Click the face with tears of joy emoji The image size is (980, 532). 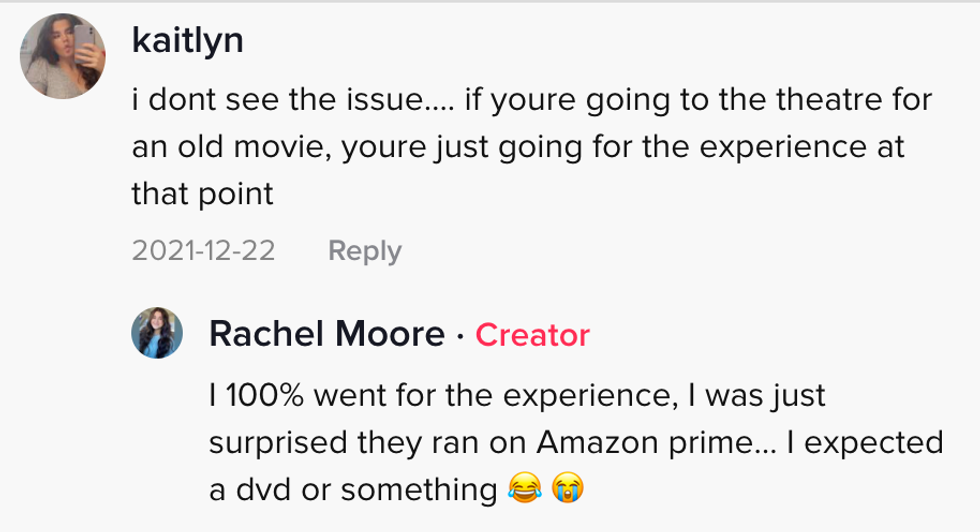coord(523,489)
